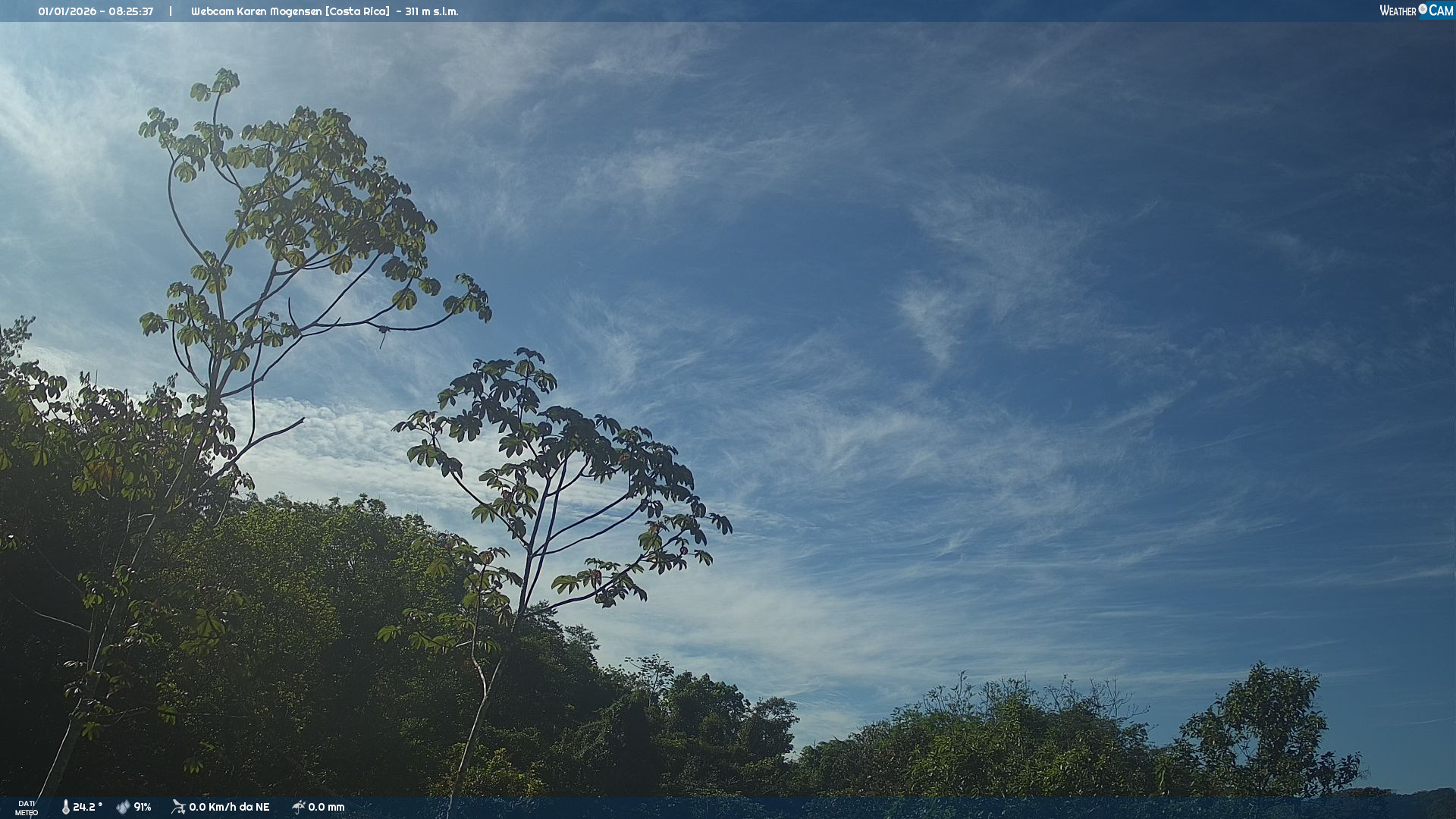Click the 311 m s.l.m. altitude text
1456x819 pixels.
pos(431,11)
